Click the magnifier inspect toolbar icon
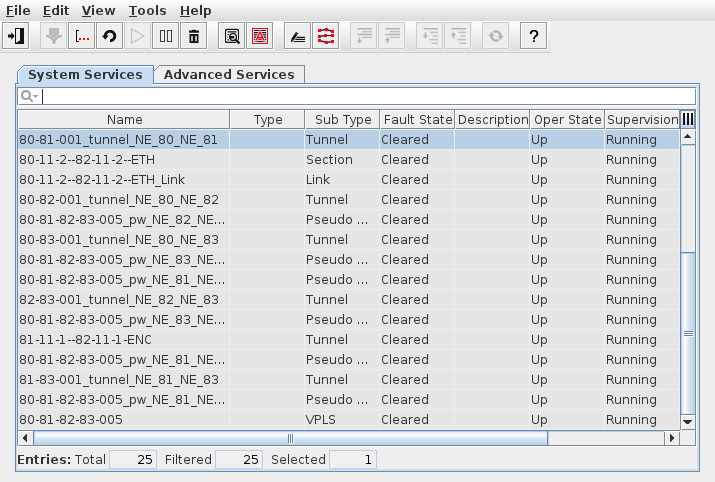The width and height of the screenshot is (715, 482). (x=232, y=37)
